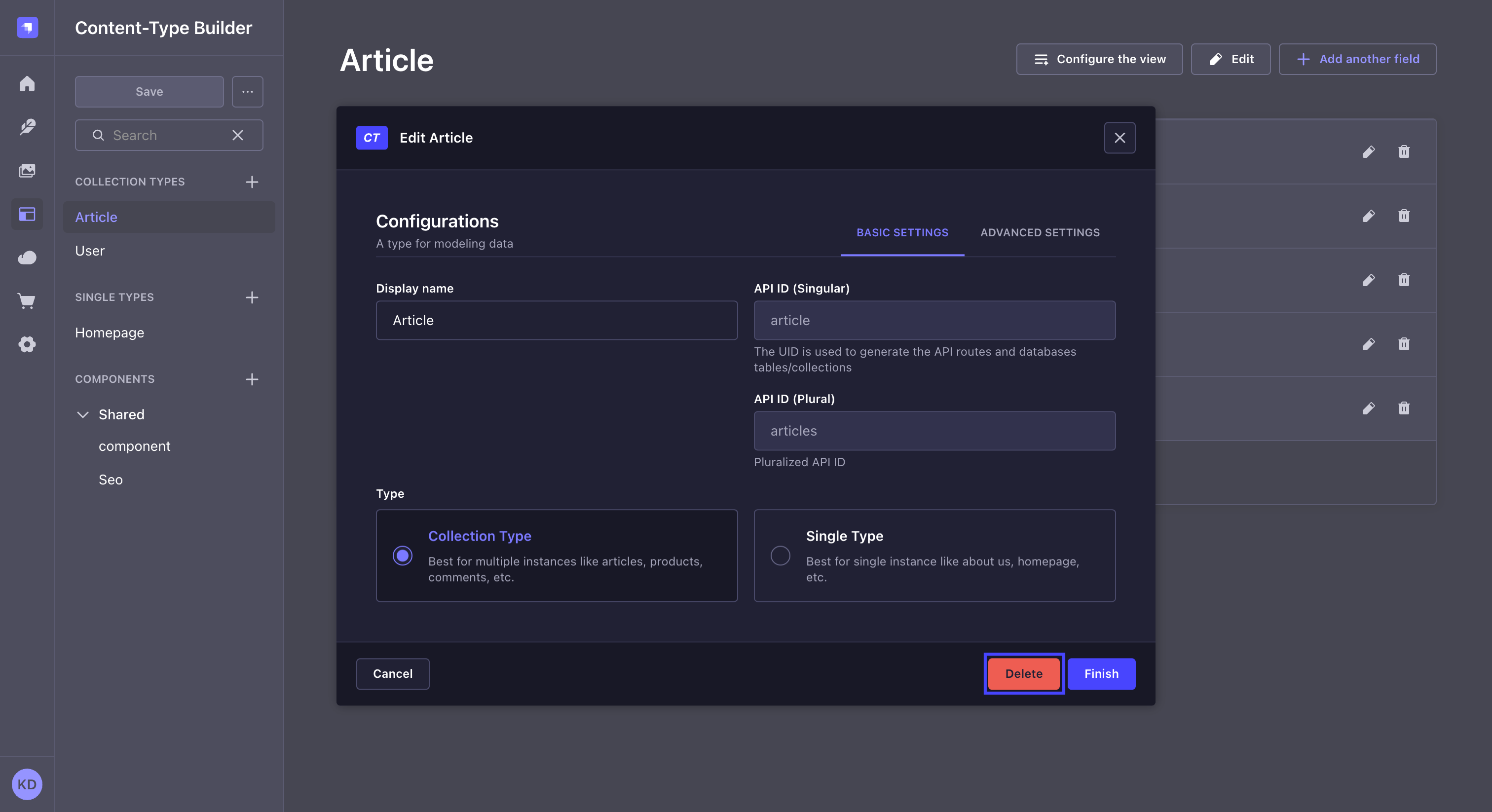
Task: Collapse the Shared components group
Action: 82,415
